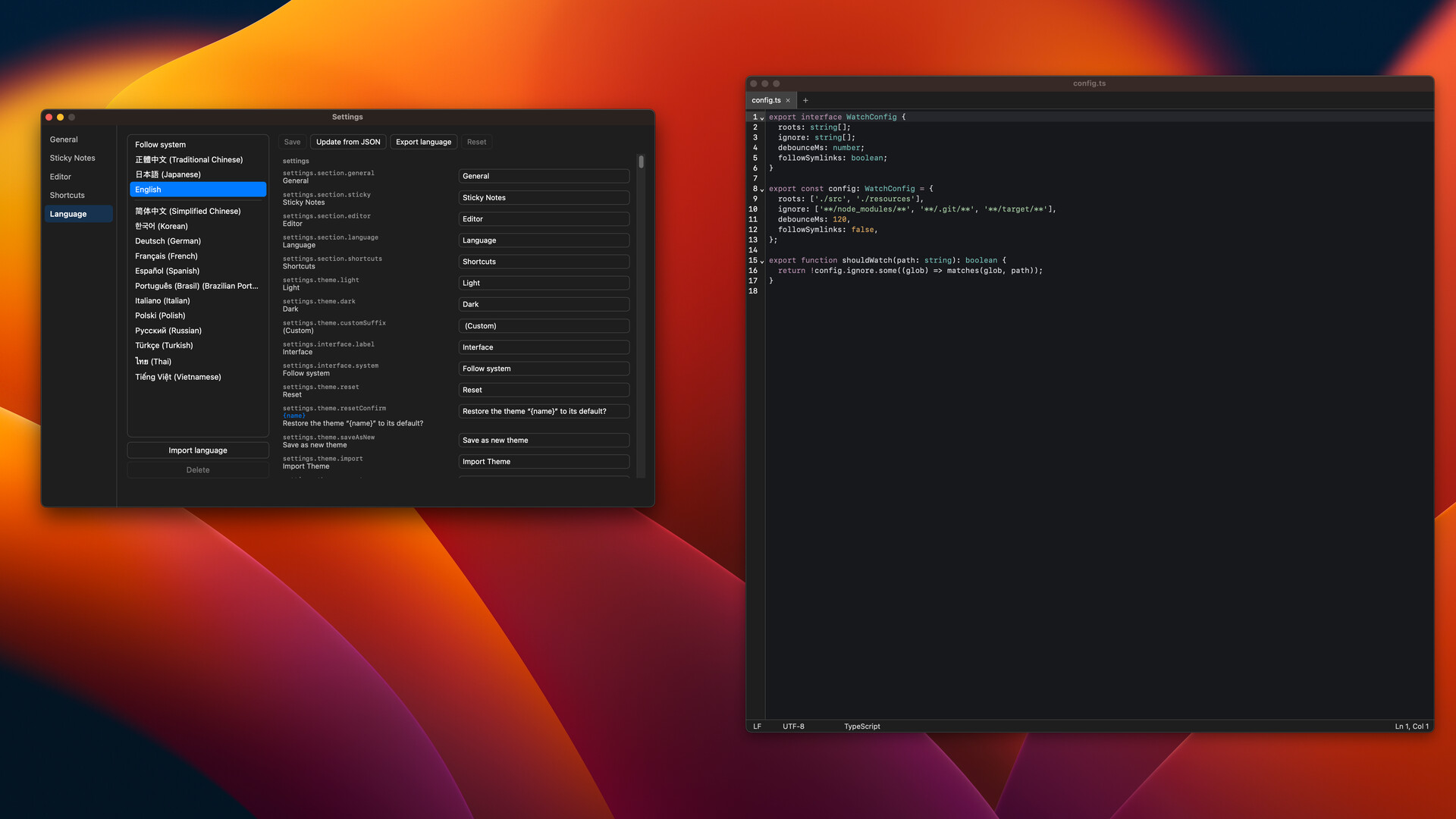Select Italiano (Italian) language

(x=198, y=301)
